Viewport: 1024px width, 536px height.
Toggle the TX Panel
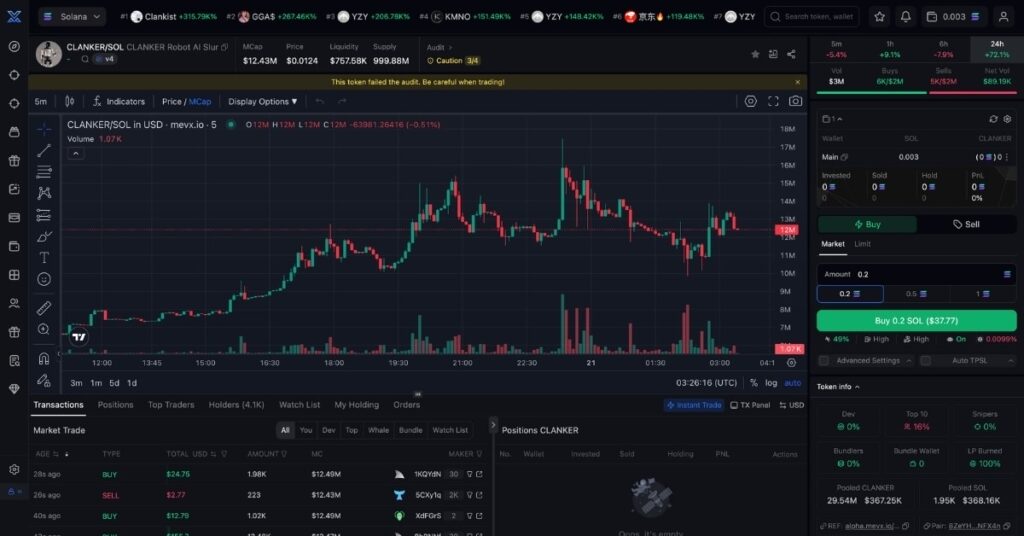[x=750, y=405]
